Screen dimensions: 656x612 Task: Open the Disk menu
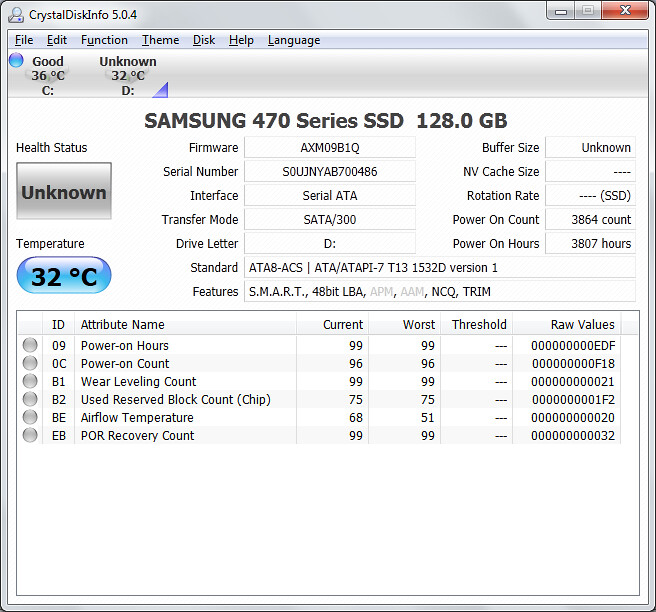pyautogui.click(x=204, y=40)
